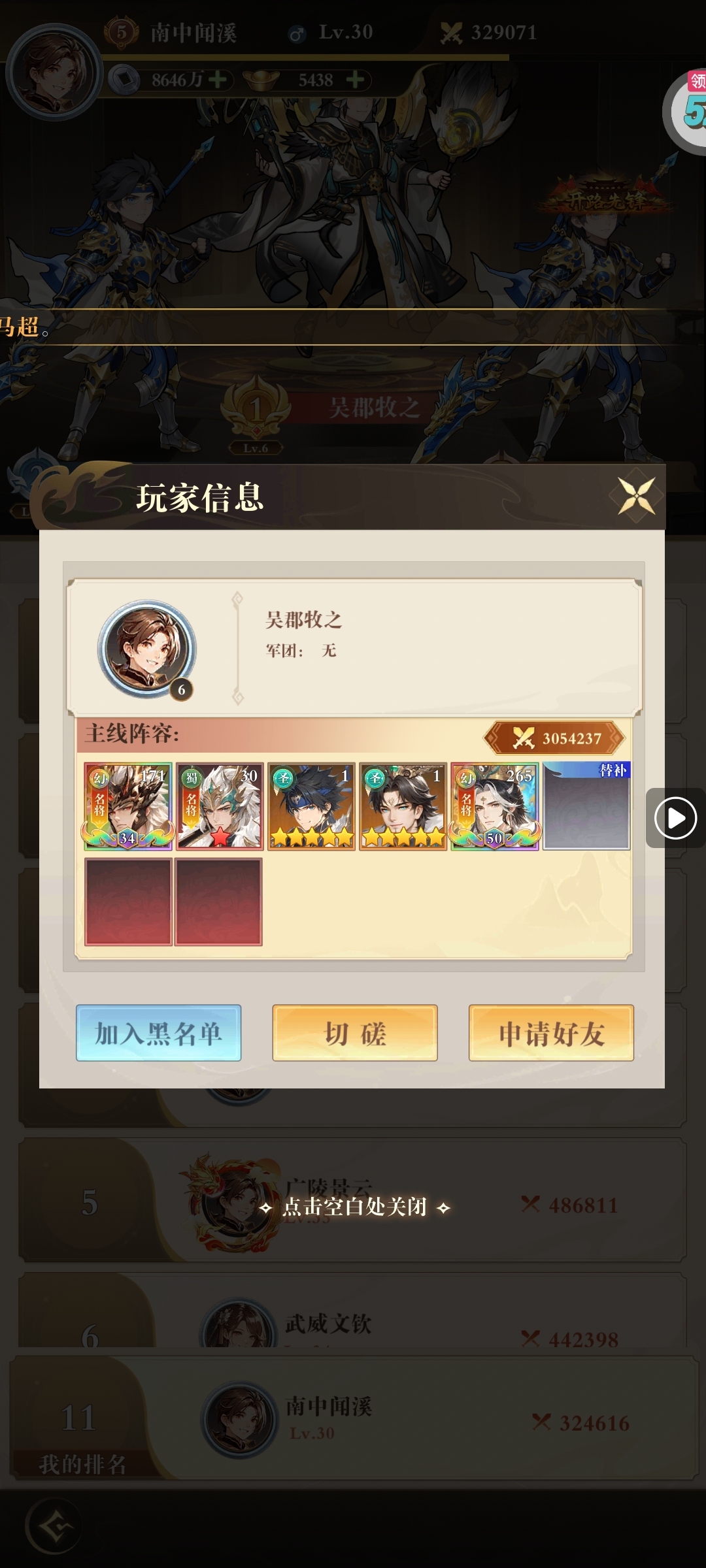This screenshot has width=706, height=1568.
Task: Tap the 替补 substitute slot
Action: click(586, 806)
